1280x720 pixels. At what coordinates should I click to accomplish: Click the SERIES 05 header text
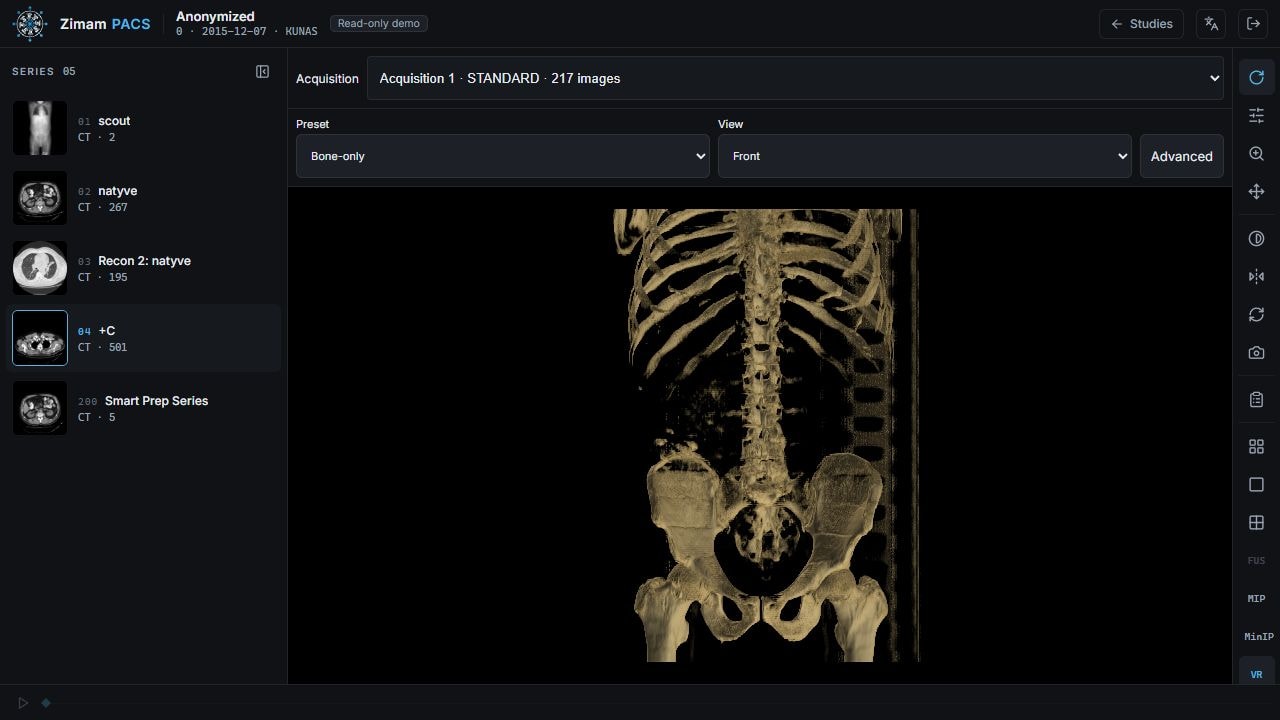44,72
